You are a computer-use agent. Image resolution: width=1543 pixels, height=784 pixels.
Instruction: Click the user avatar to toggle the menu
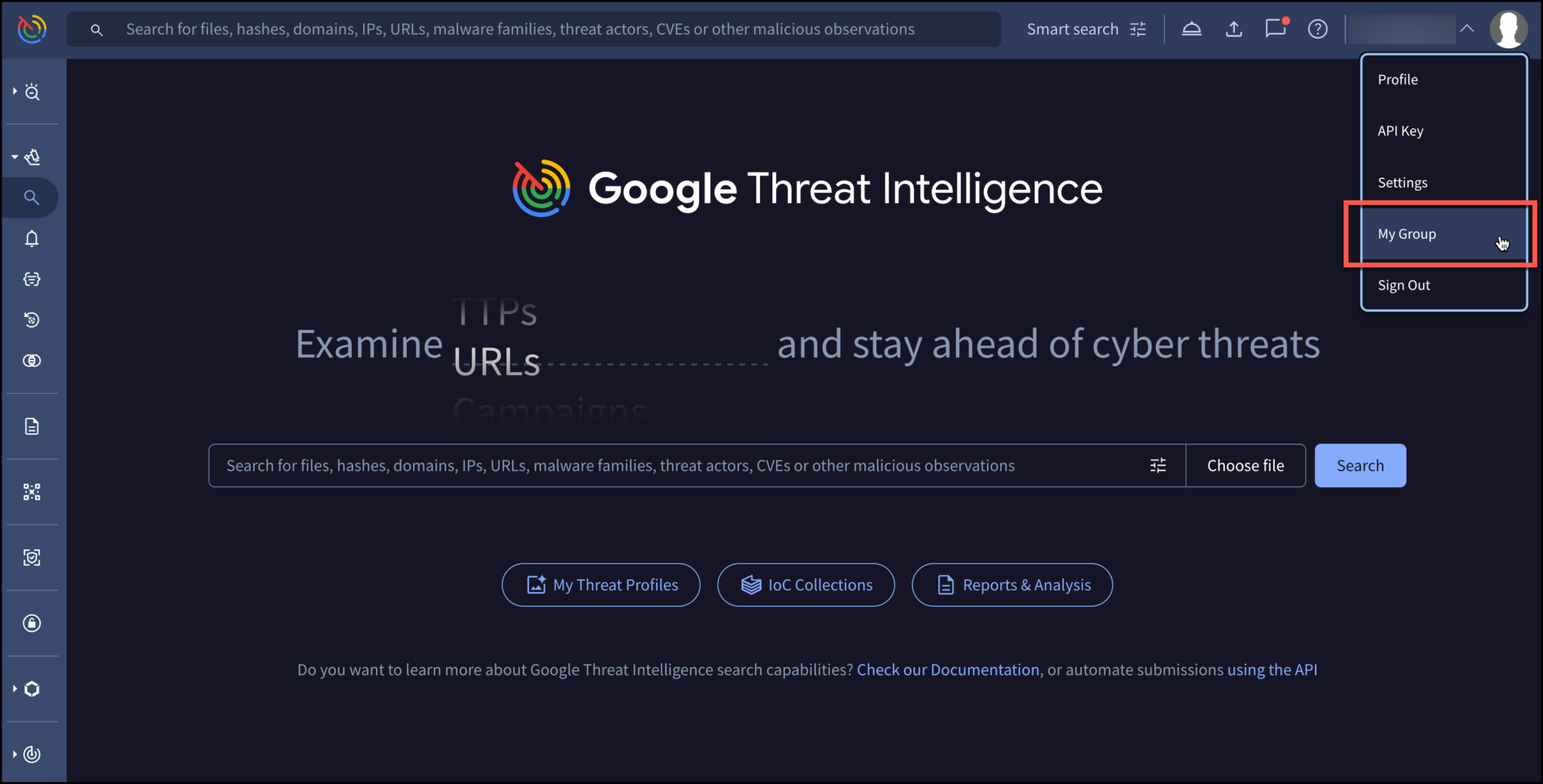(x=1509, y=29)
